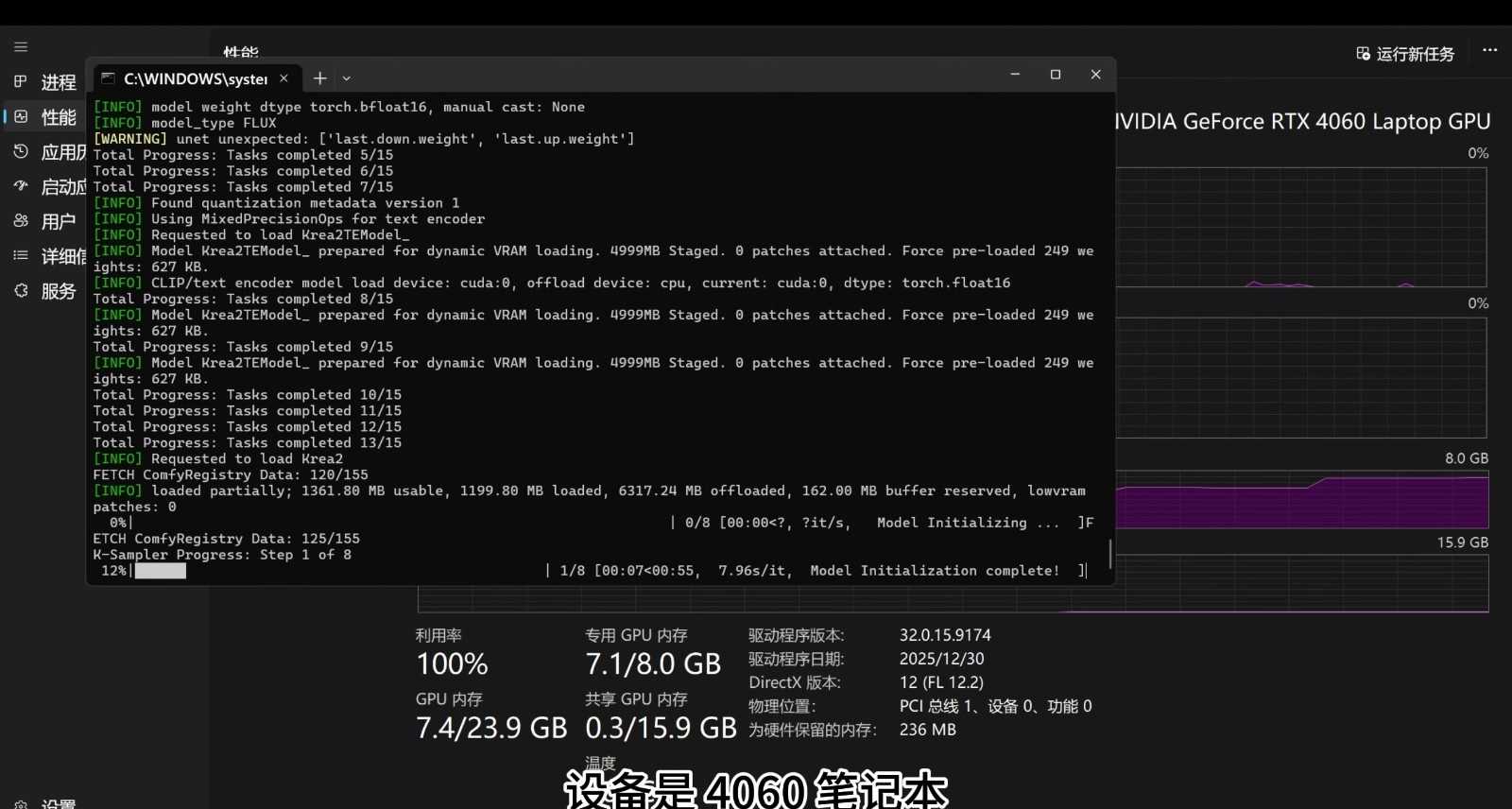Click the 'K-Sampler Progress: Step 1 of 8' line

coord(222,555)
